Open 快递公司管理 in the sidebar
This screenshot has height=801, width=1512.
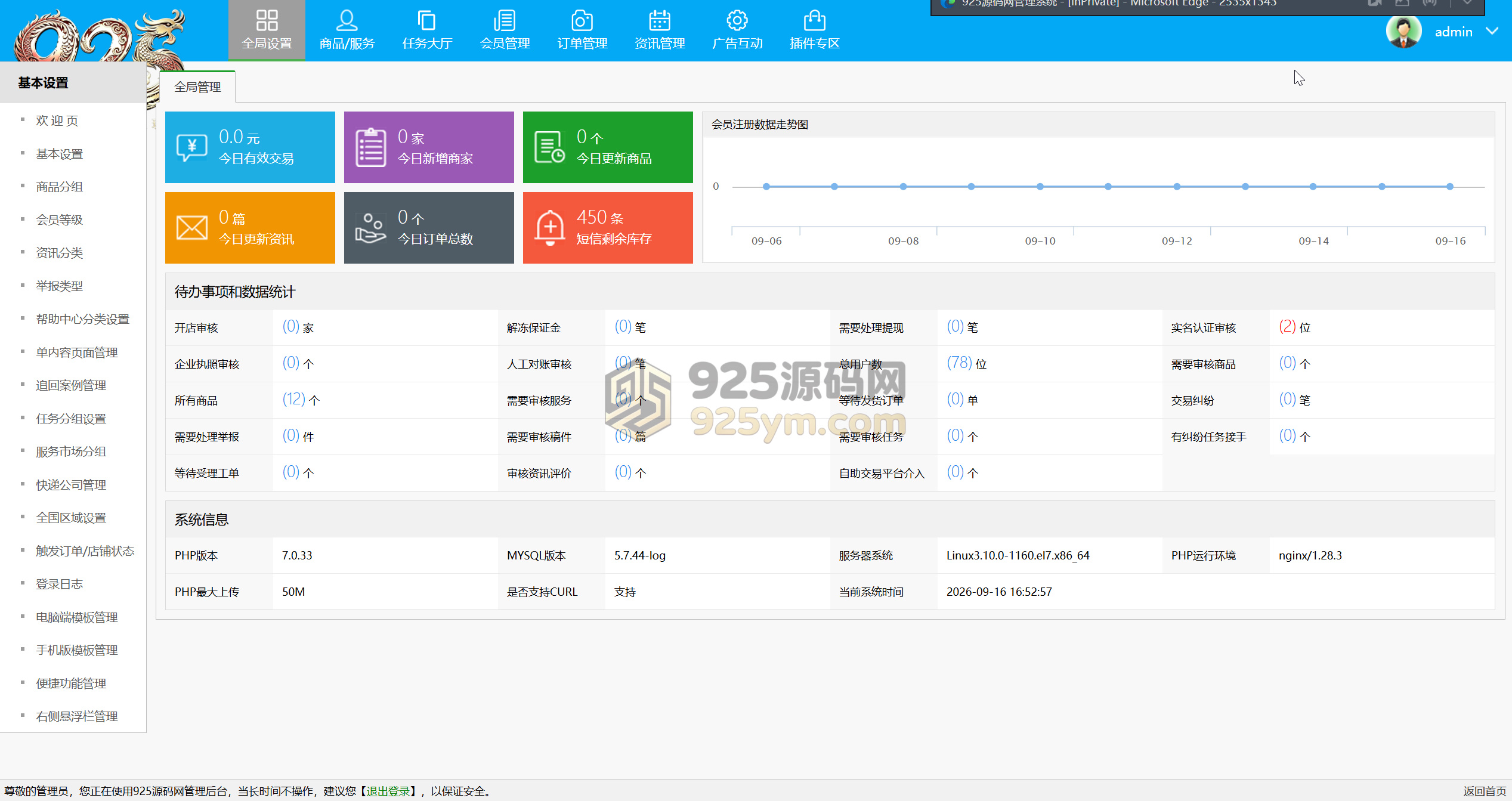point(70,485)
